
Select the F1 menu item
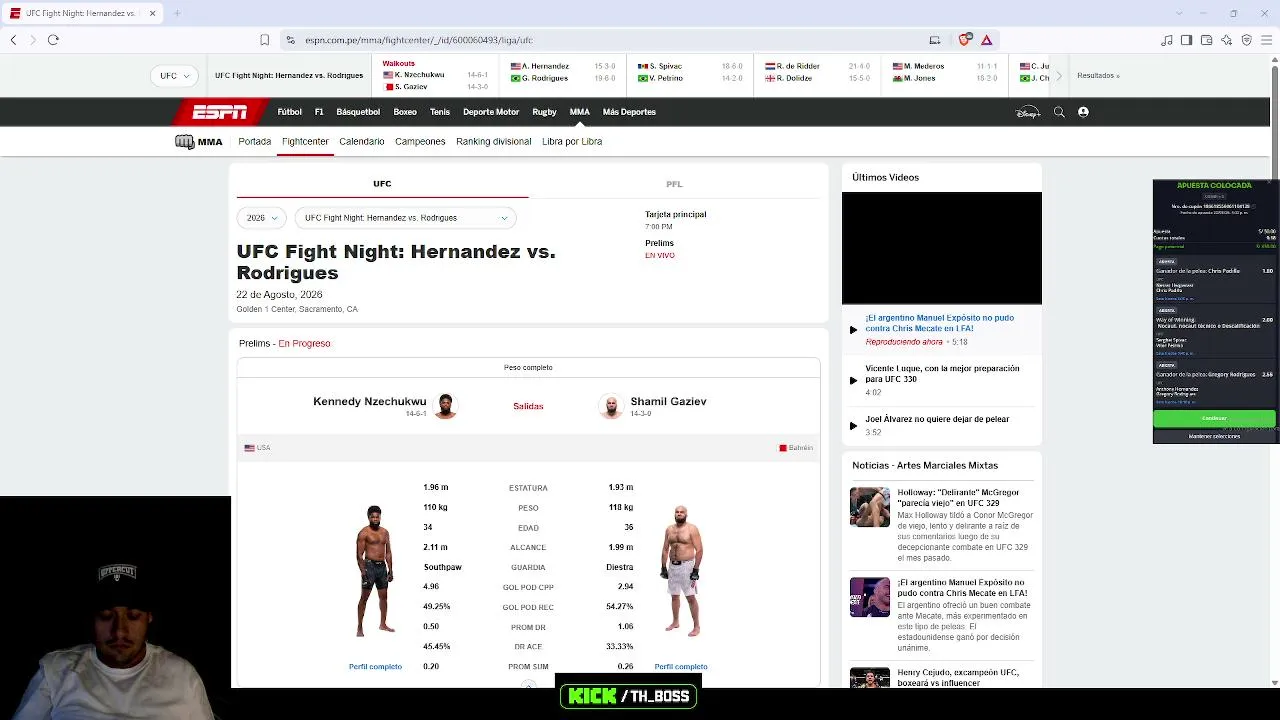click(319, 112)
